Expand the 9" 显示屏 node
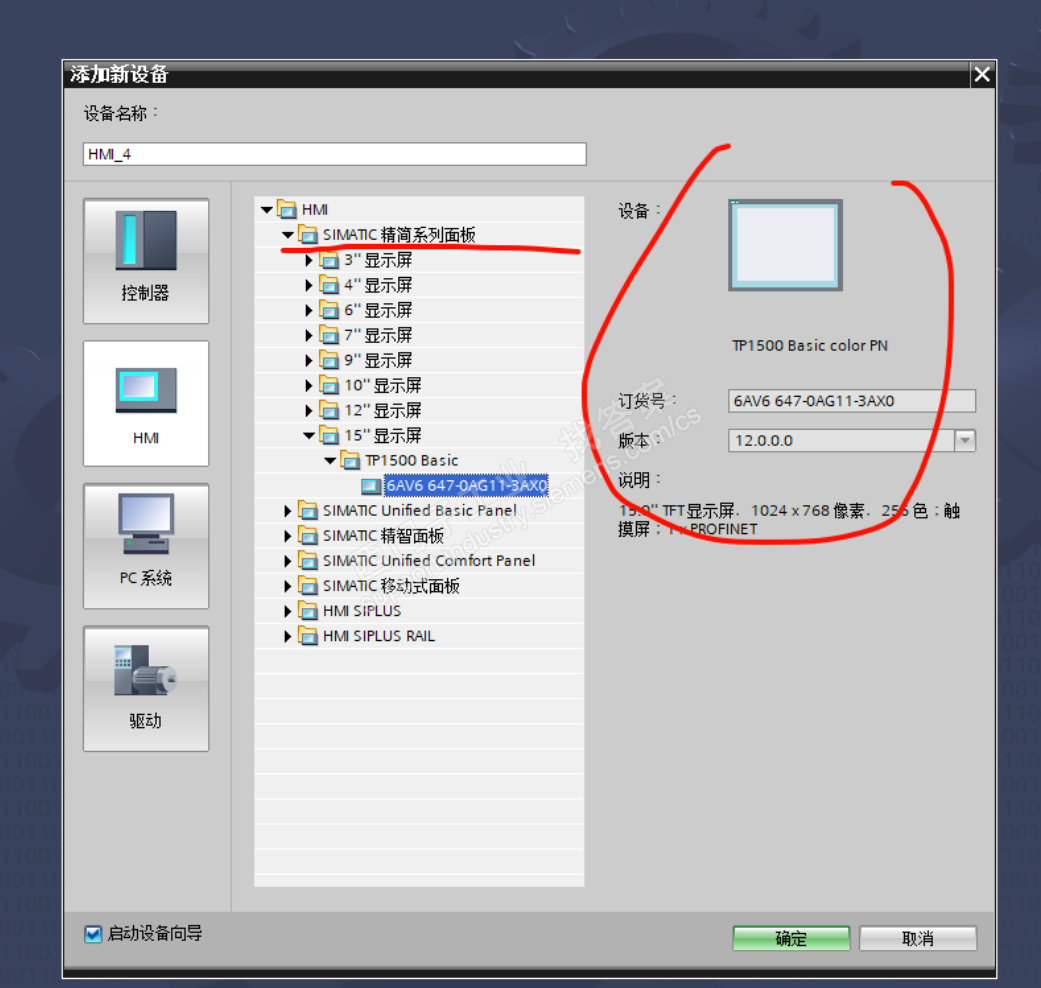1041x988 pixels. coord(309,361)
